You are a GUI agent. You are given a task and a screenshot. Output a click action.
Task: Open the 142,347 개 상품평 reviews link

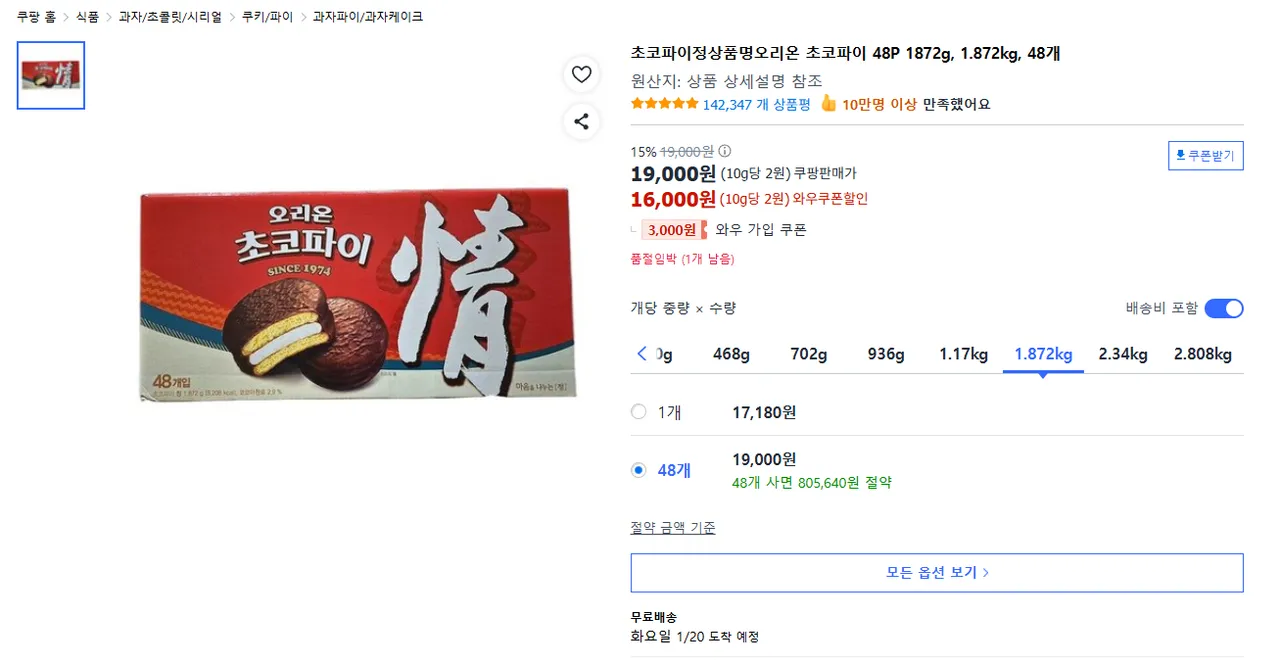(x=756, y=104)
